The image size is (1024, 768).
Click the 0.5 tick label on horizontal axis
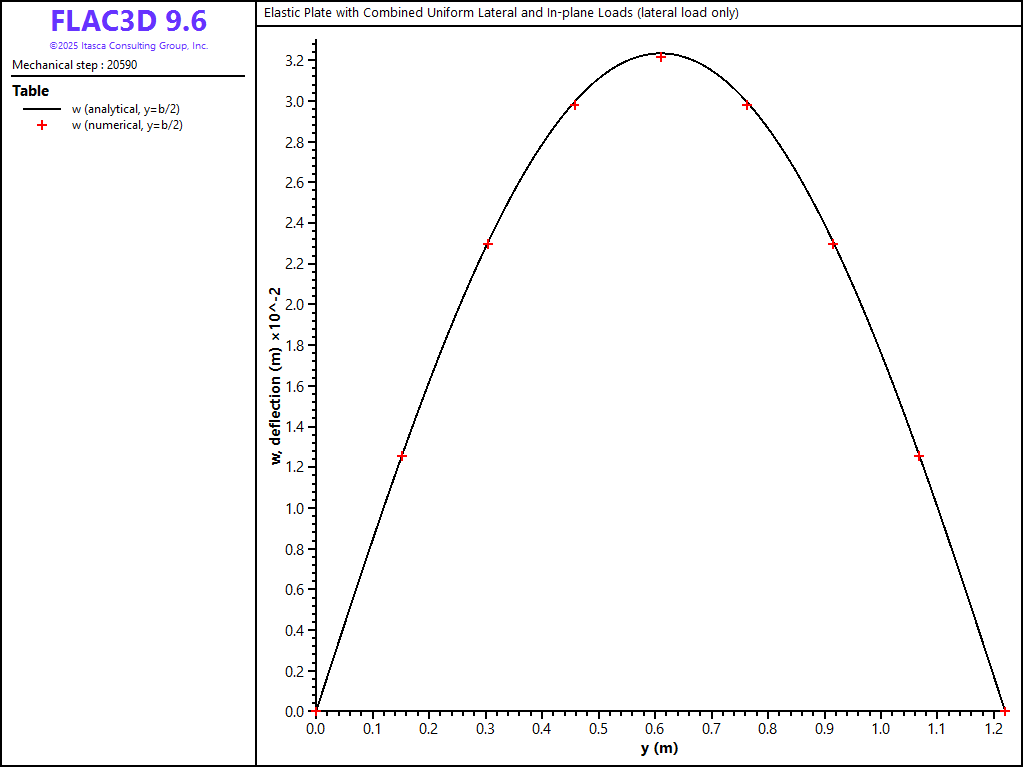[598, 730]
